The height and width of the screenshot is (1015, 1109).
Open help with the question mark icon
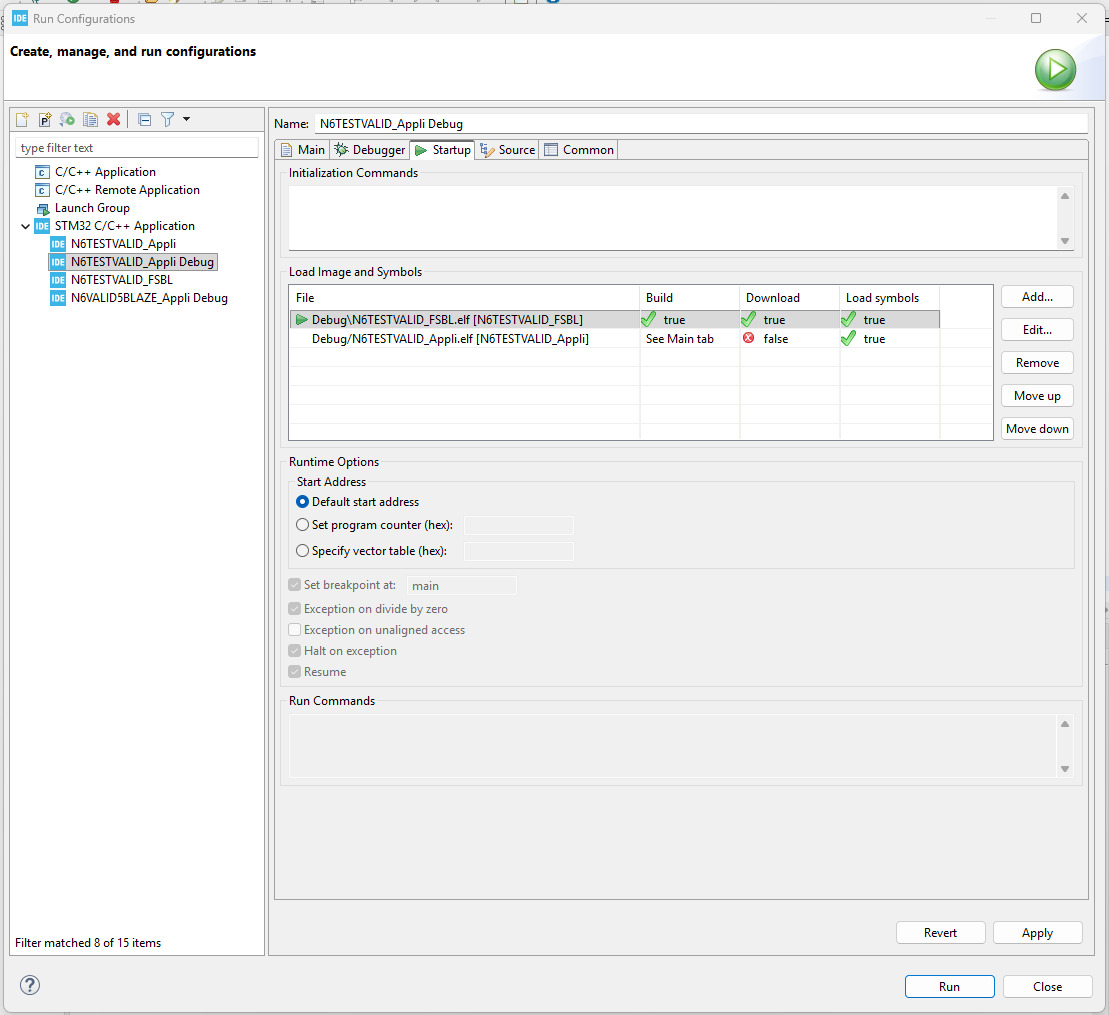coord(30,985)
